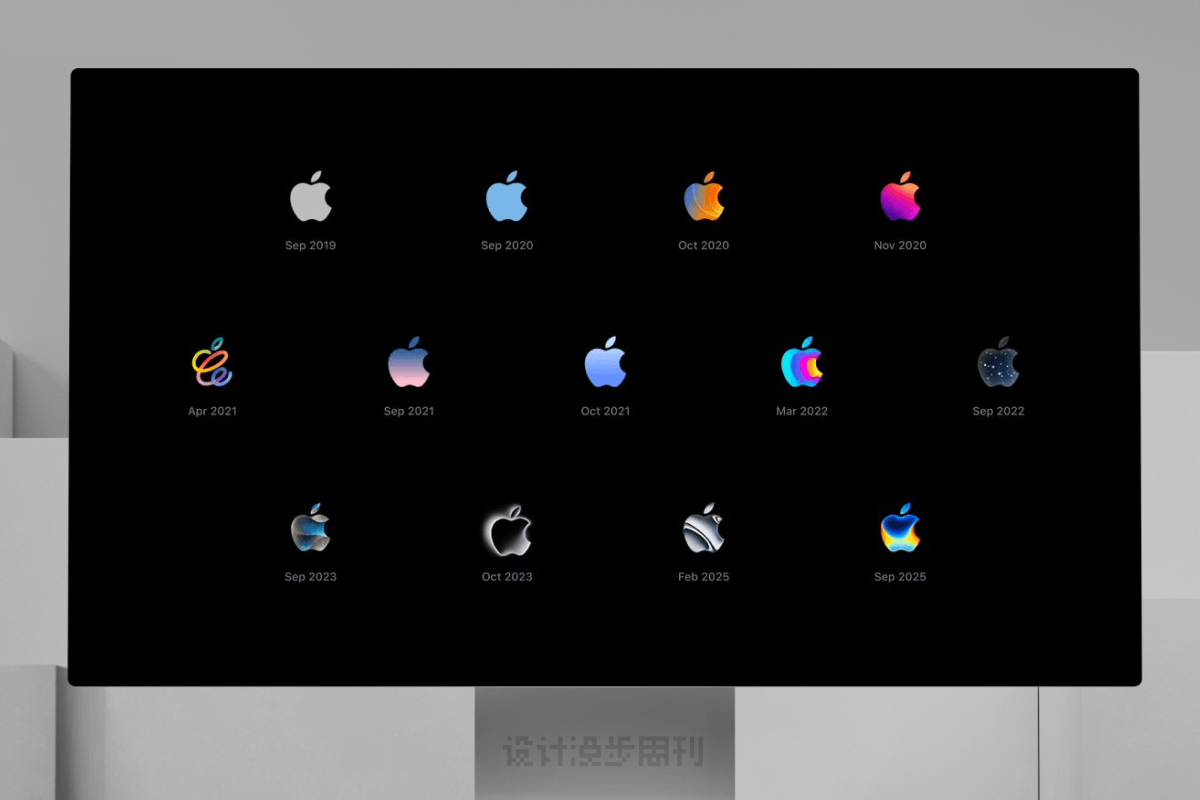
Task: Click the starry night Sep 2022 Apple logo
Action: (x=998, y=364)
